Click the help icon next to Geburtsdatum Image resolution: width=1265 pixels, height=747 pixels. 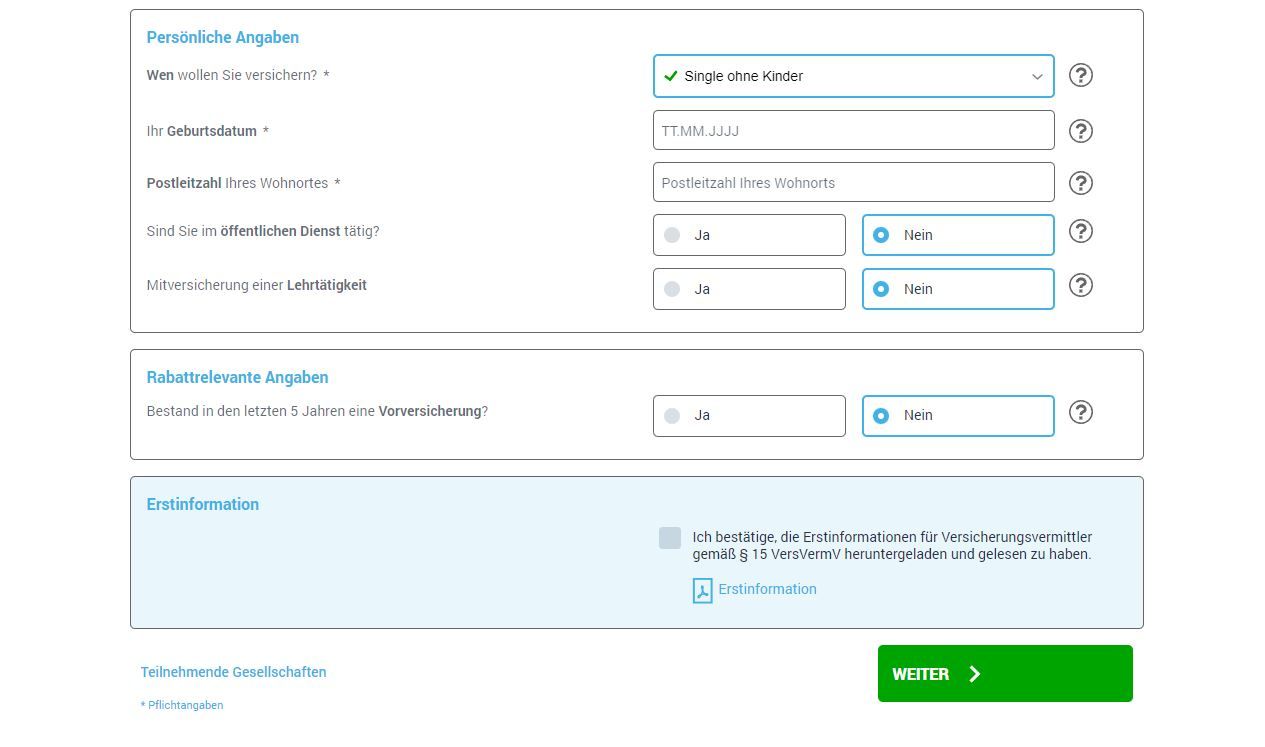point(1080,131)
